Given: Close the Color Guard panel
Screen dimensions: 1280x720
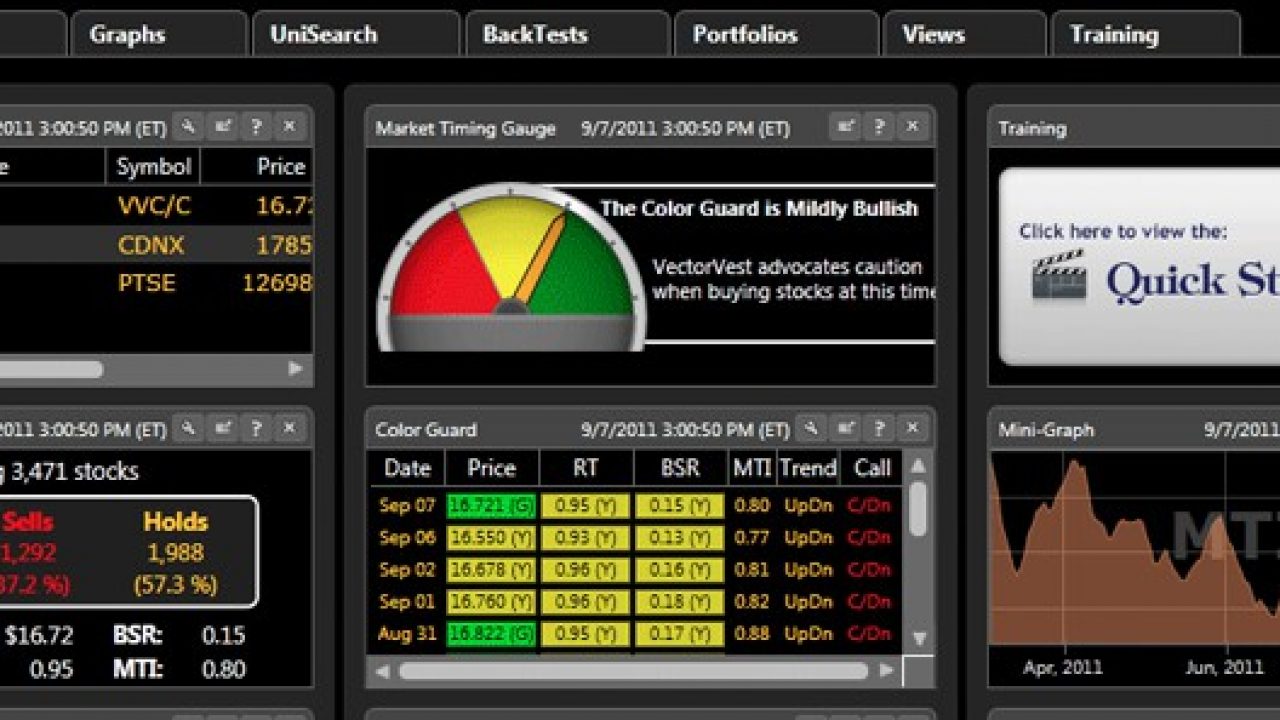Looking at the screenshot, I should (912, 428).
